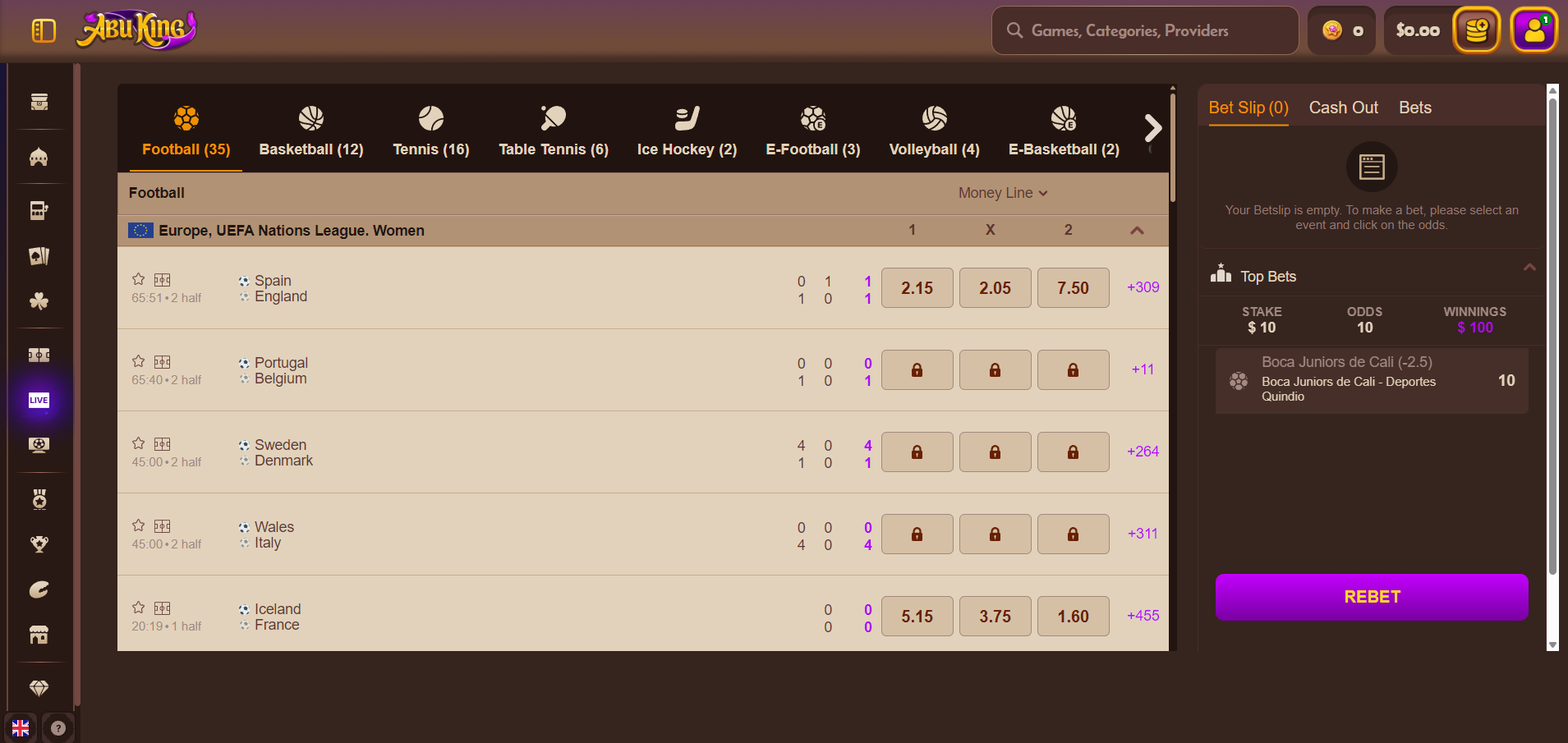The width and height of the screenshot is (1568, 743).
Task: Click the deposit coins wallet icon
Action: pos(1476,31)
